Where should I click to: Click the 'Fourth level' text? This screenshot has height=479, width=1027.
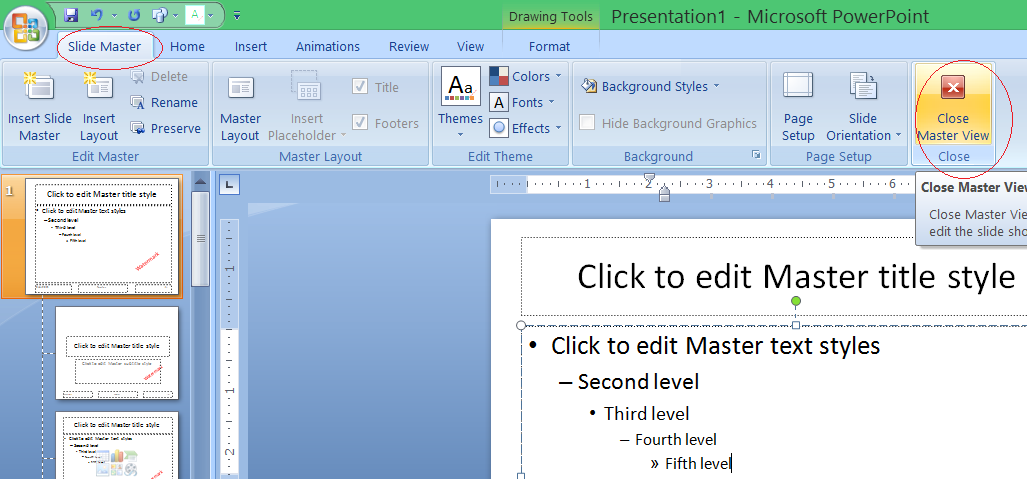(x=676, y=439)
